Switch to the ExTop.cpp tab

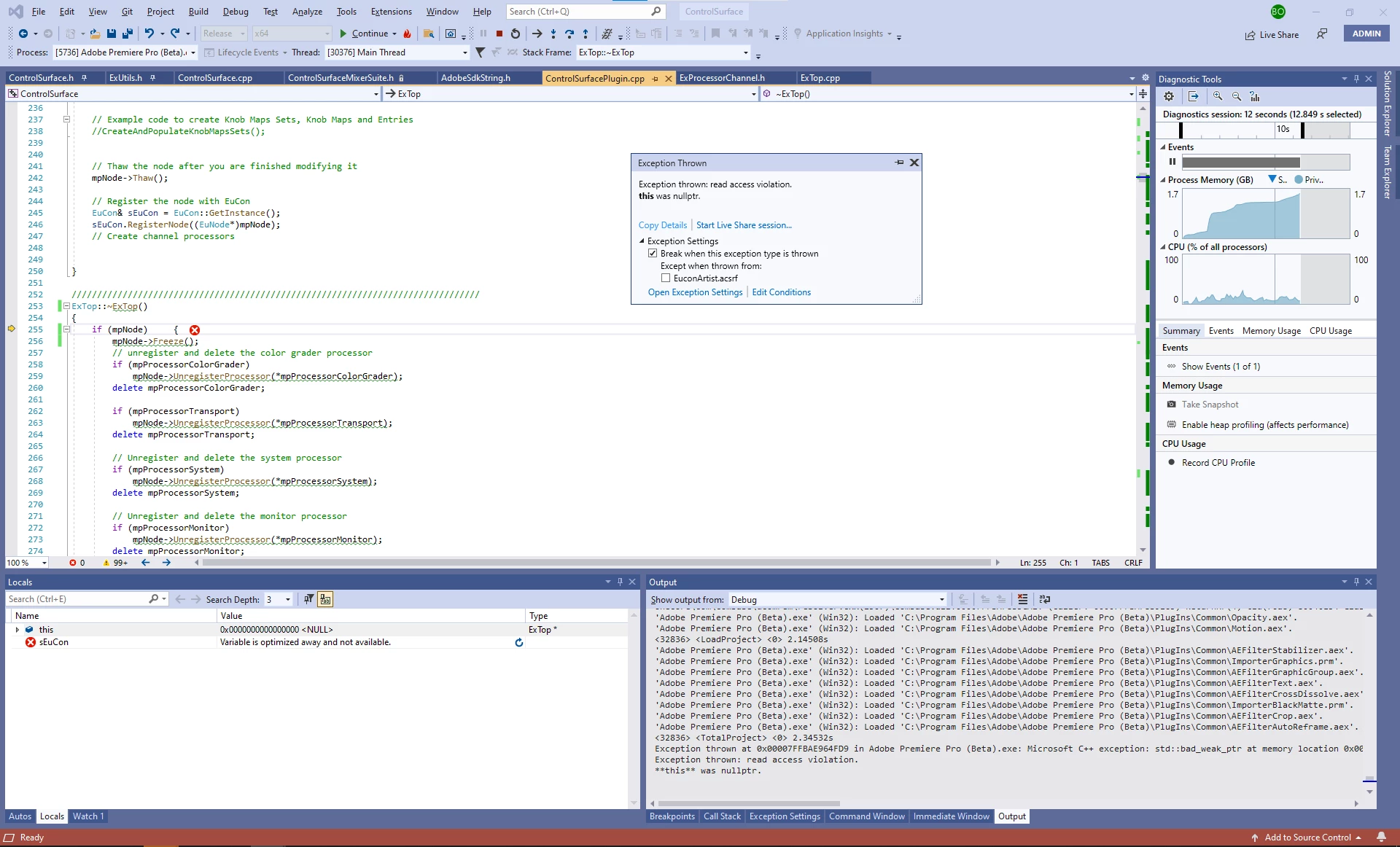[x=820, y=78]
